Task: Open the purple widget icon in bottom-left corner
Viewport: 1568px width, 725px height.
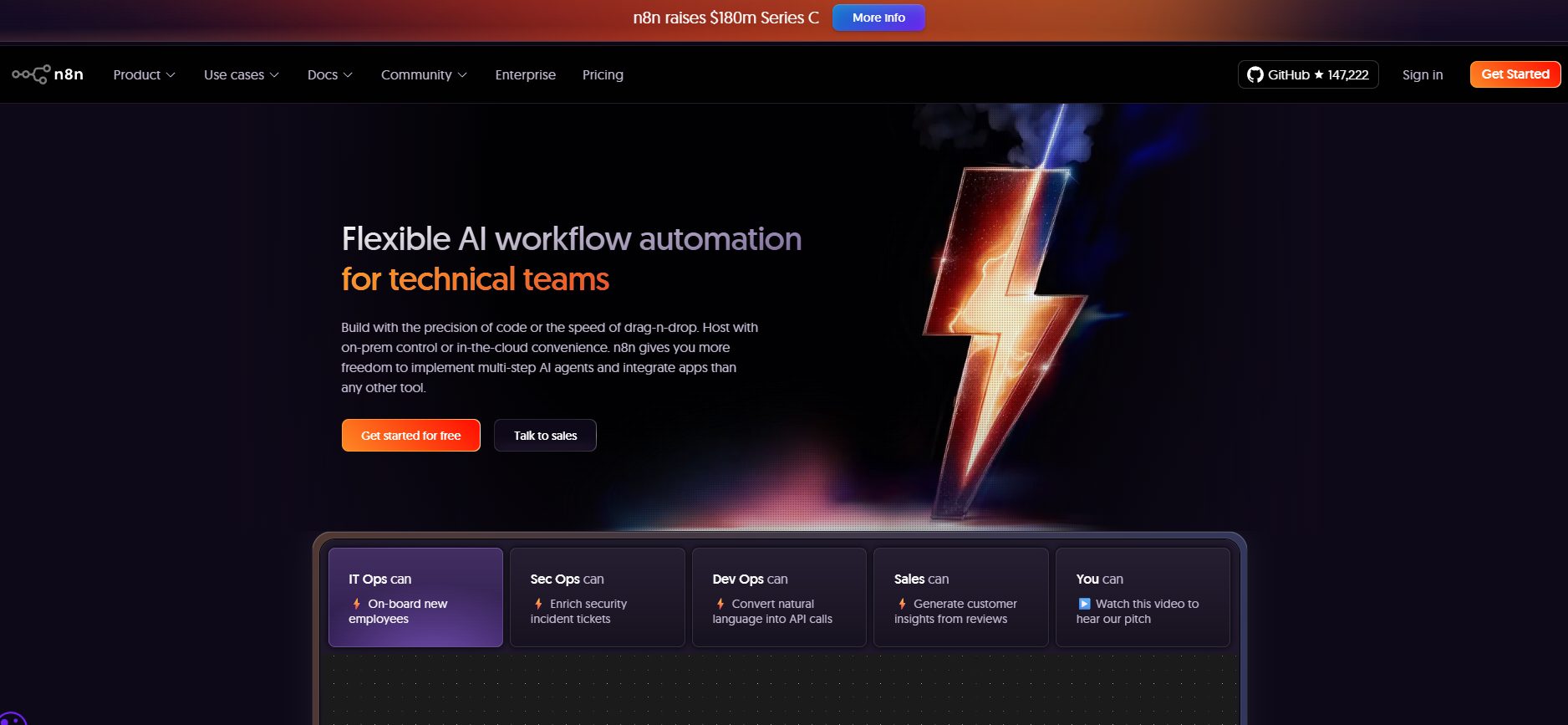Action: pos(12,718)
